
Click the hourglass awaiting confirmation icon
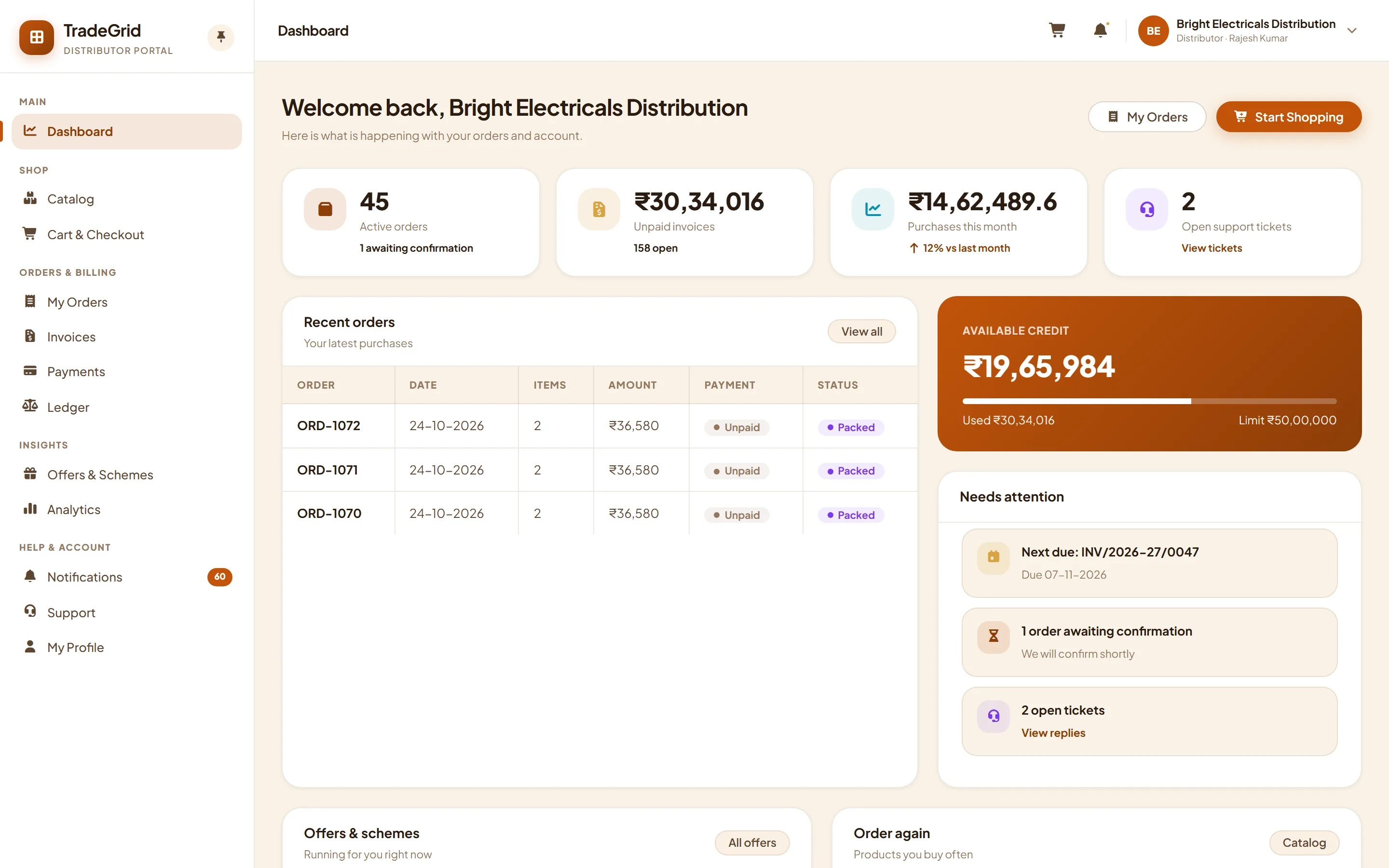coord(994,637)
